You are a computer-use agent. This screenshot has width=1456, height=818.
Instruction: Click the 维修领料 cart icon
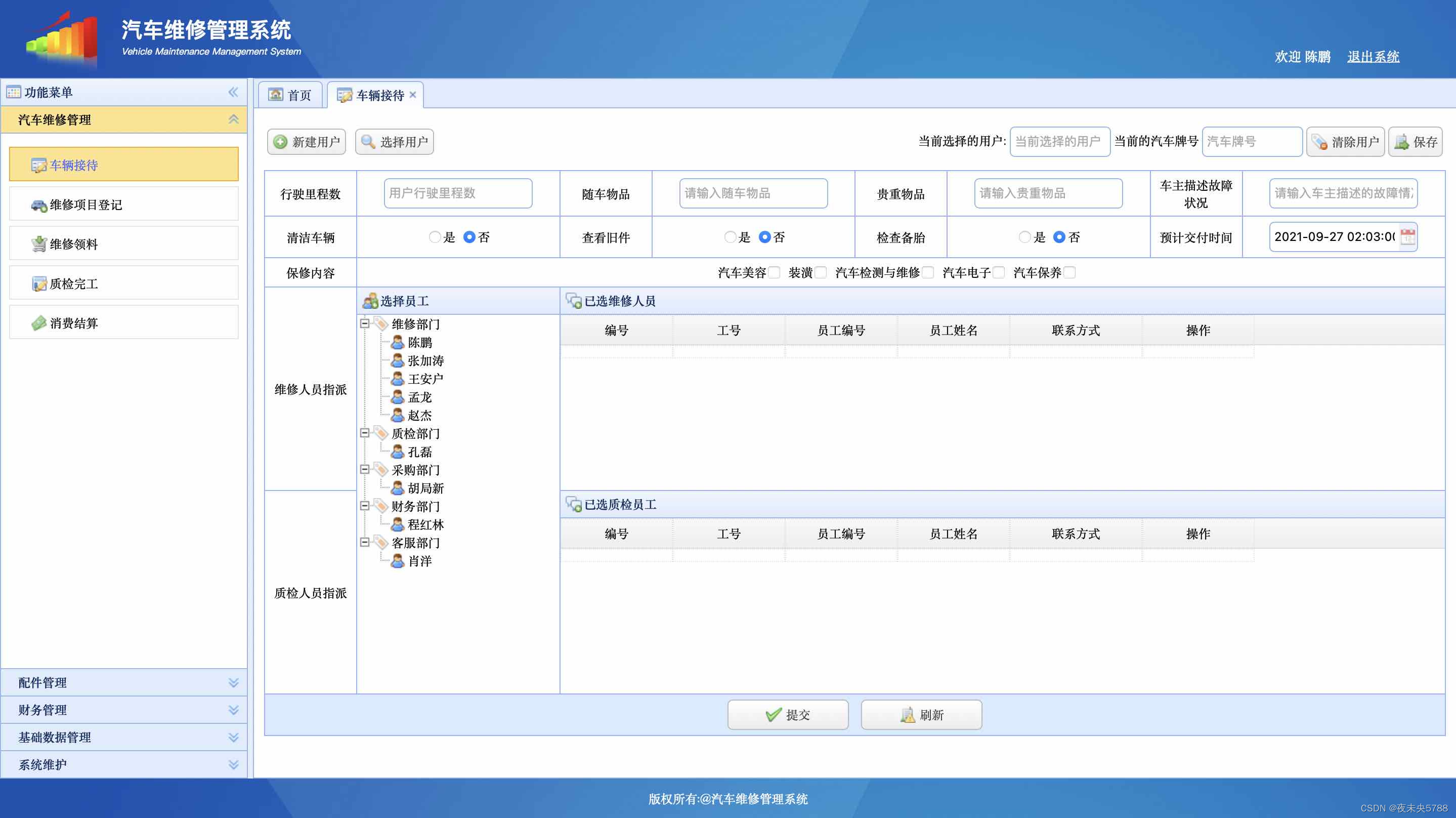[x=38, y=244]
